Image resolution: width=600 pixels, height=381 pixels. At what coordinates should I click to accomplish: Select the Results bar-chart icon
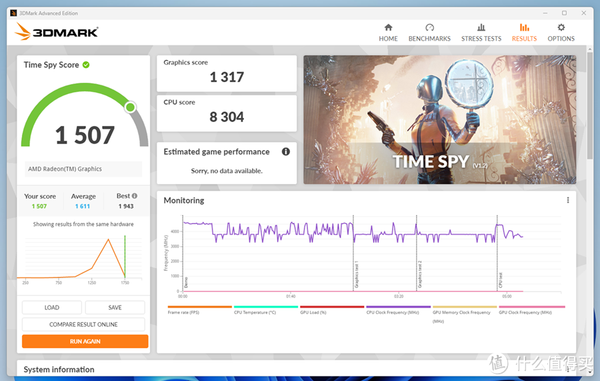524,28
